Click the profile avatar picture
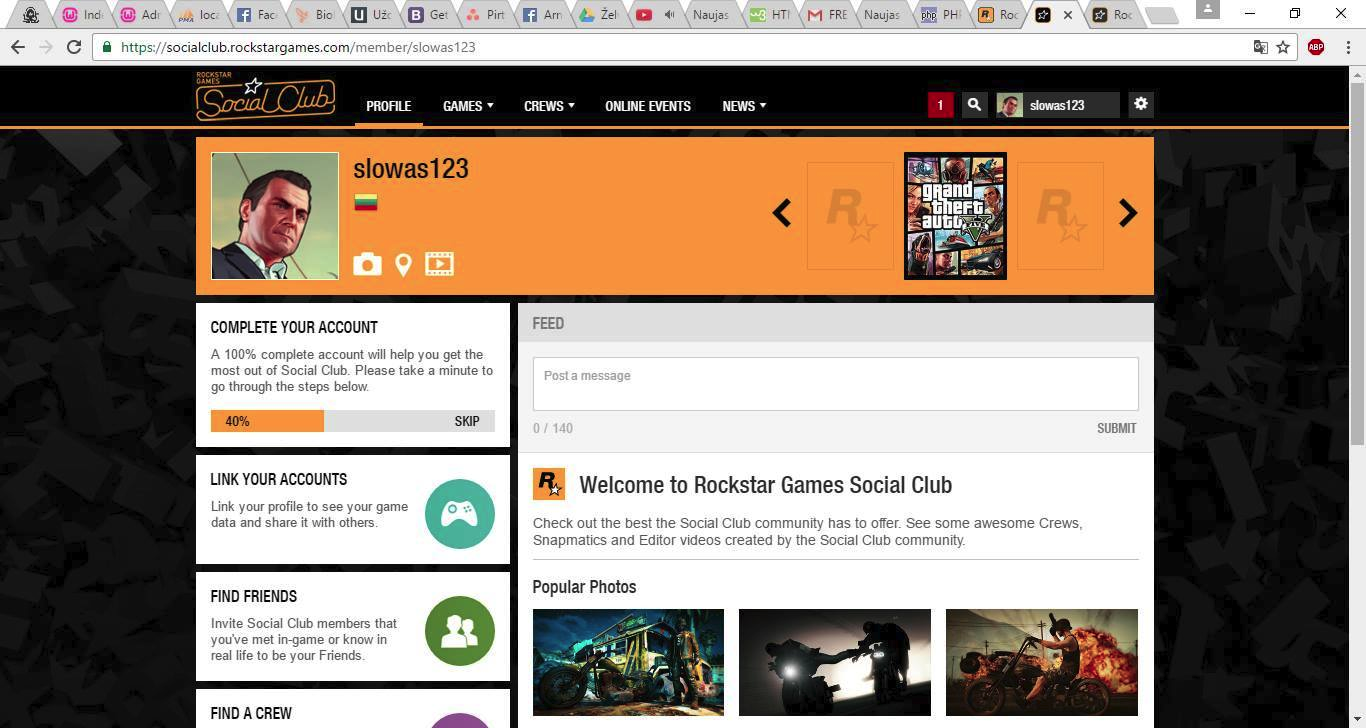The height and width of the screenshot is (728, 1366). click(x=275, y=216)
